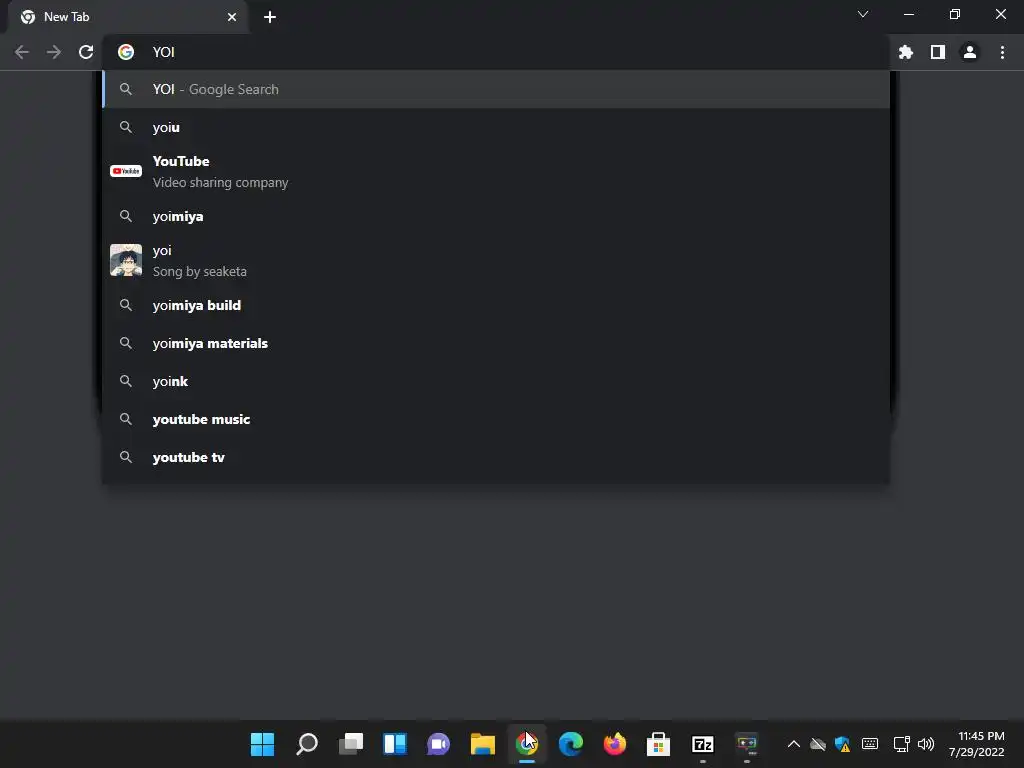Click the browser back arrow
The width and height of the screenshot is (1024, 768).
coord(22,52)
